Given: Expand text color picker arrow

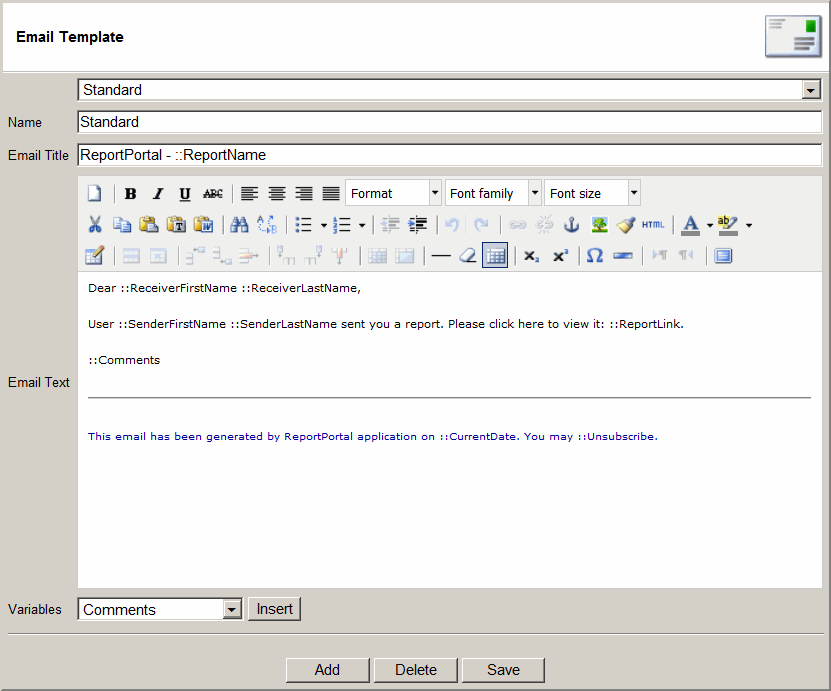Looking at the screenshot, I should tap(710, 225).
